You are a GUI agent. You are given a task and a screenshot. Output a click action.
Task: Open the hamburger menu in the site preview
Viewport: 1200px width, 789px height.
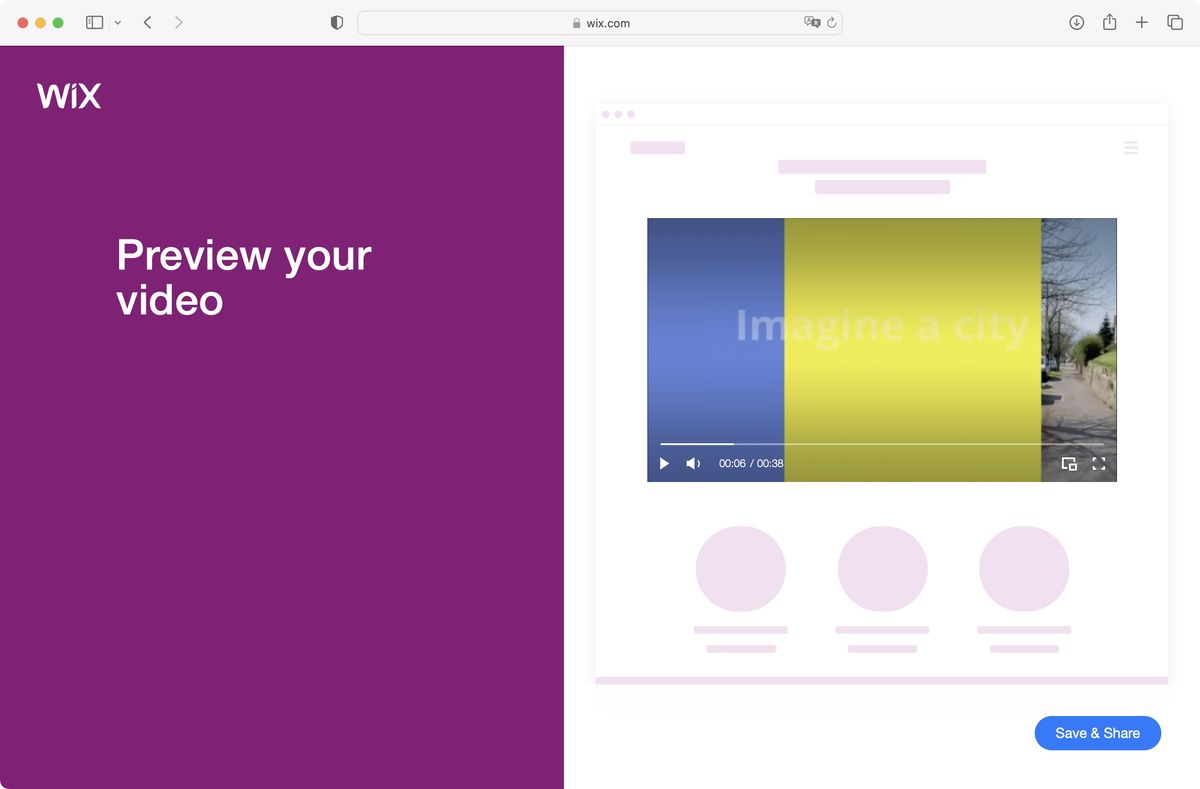click(x=1131, y=147)
